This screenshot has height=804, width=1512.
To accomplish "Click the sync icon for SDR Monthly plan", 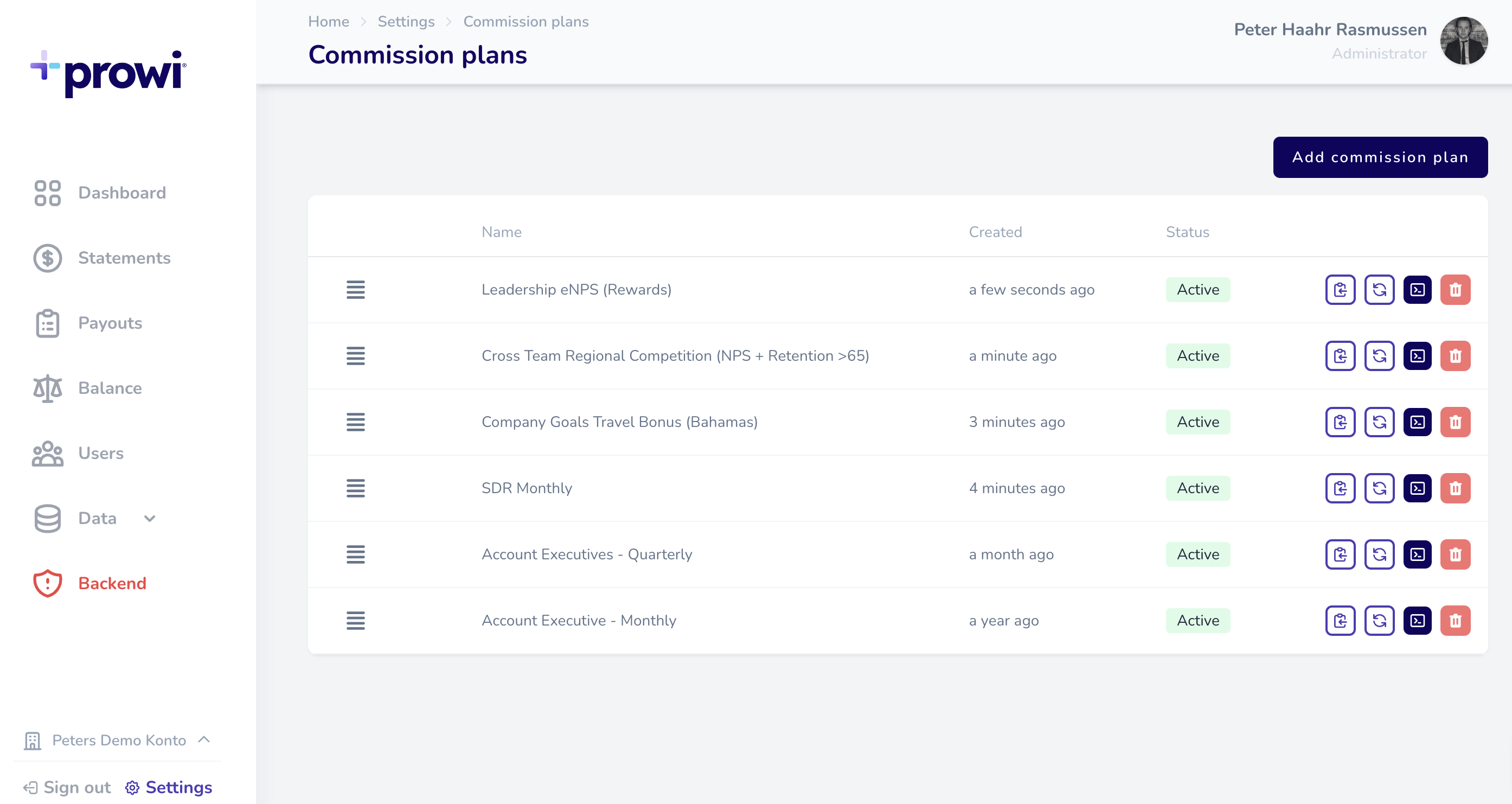I will [x=1380, y=488].
